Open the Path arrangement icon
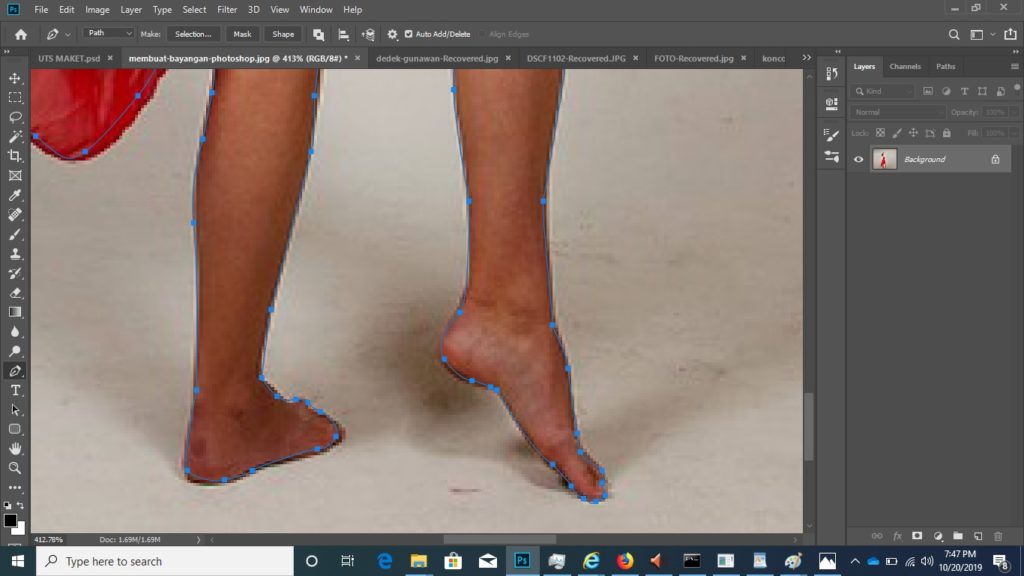Viewport: 1024px width, 576px height. (368, 35)
